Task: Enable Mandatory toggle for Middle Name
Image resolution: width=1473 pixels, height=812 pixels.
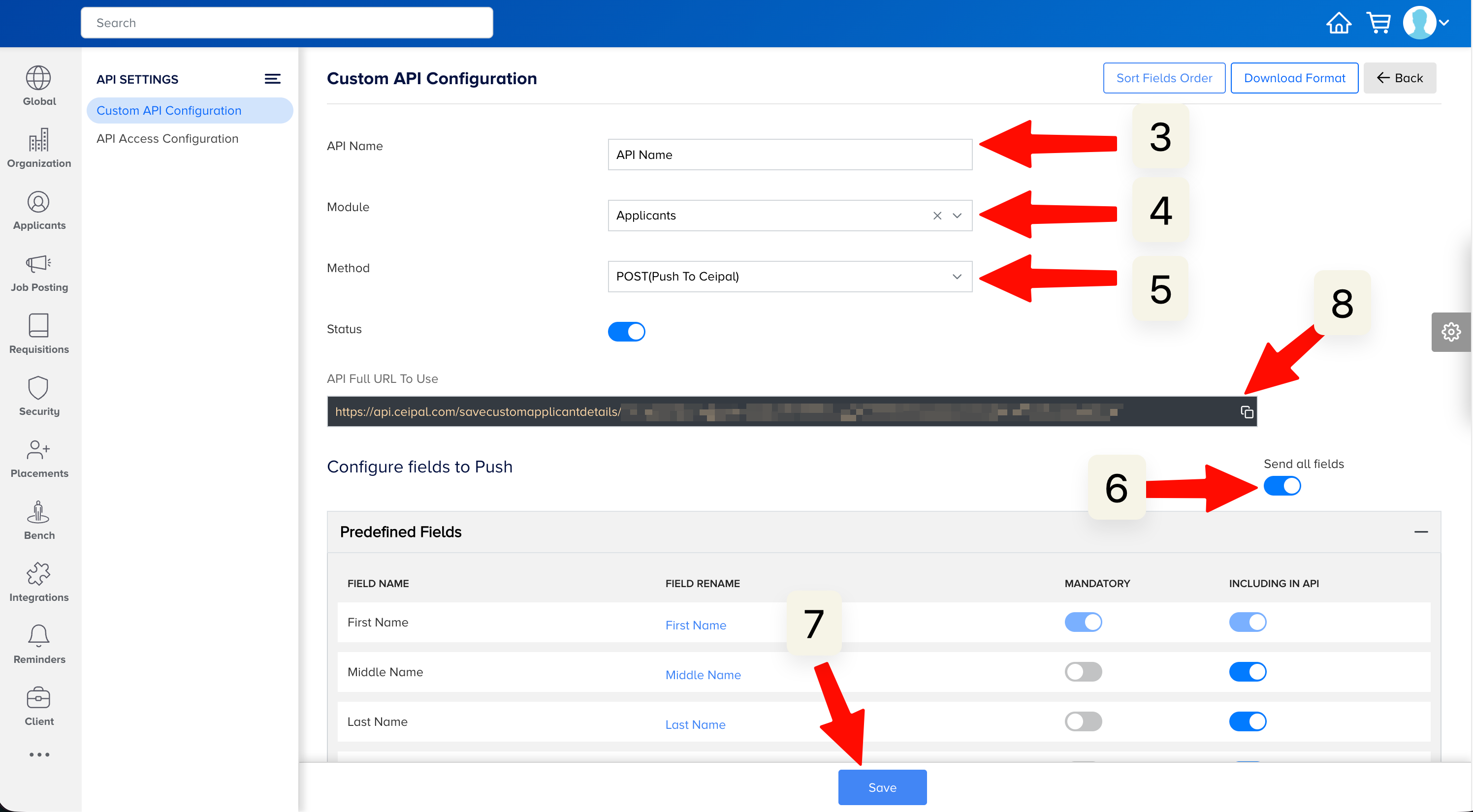Action: pos(1083,672)
